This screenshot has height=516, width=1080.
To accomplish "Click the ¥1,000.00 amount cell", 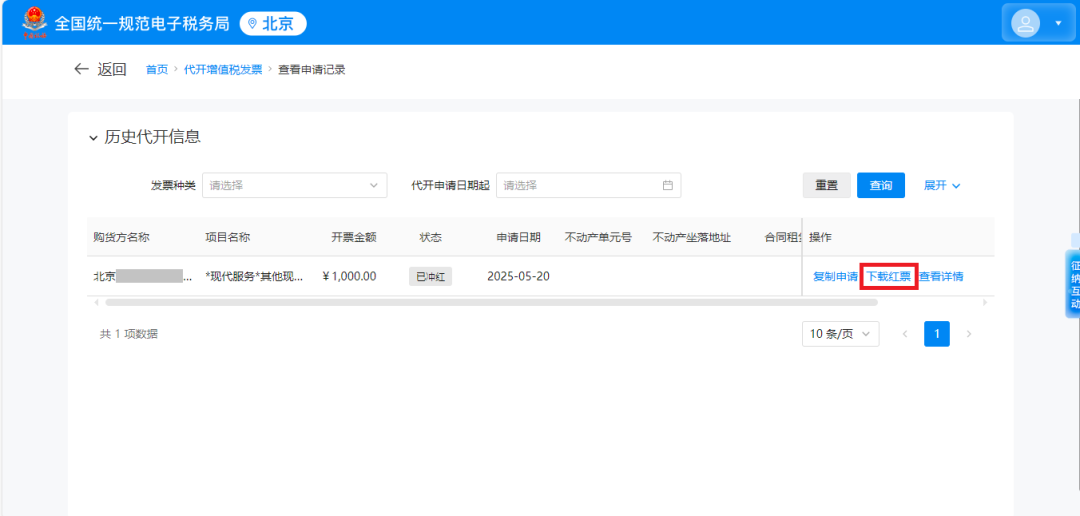I will coord(349,277).
